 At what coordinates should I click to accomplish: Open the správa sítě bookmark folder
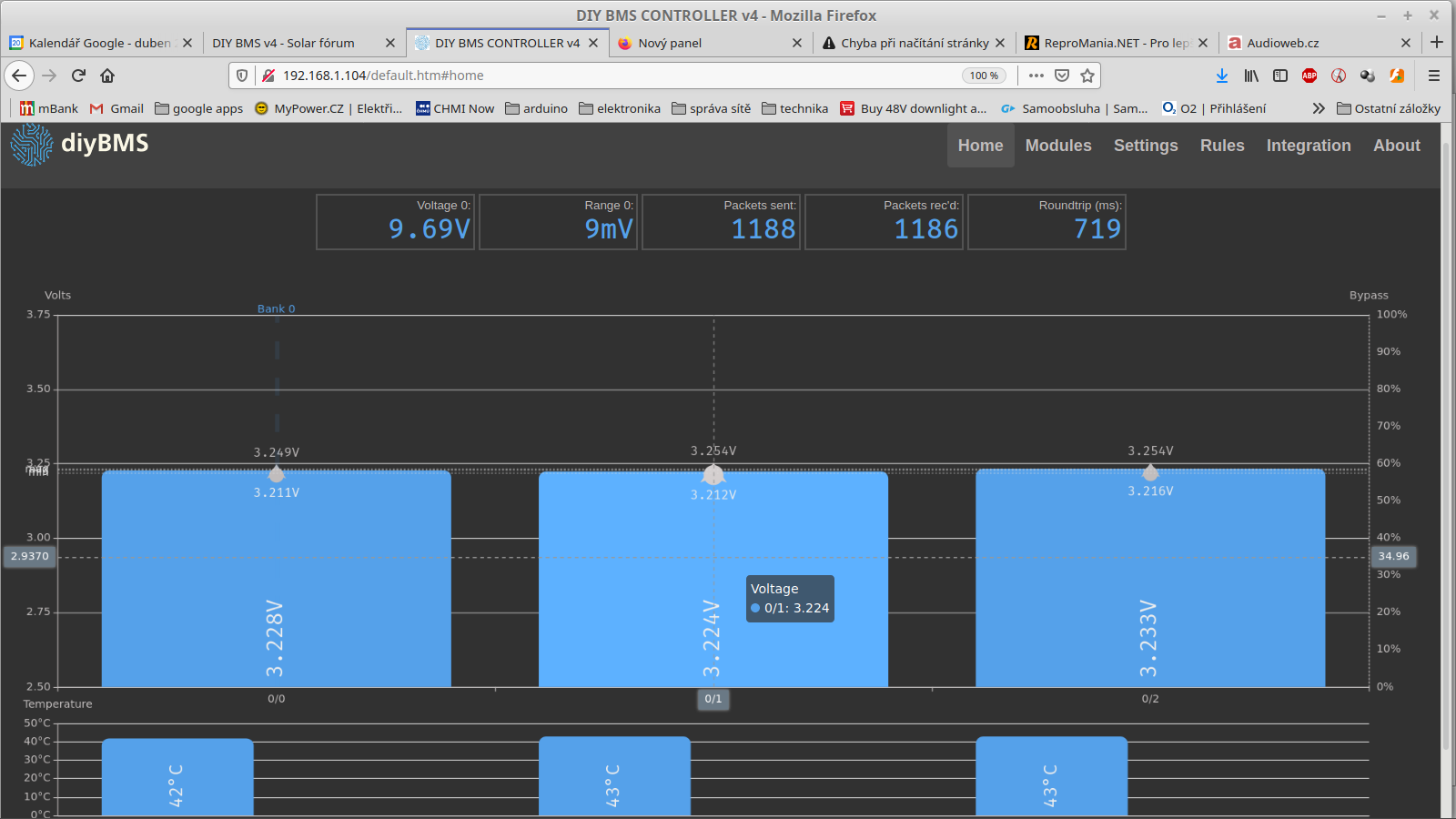click(712, 108)
